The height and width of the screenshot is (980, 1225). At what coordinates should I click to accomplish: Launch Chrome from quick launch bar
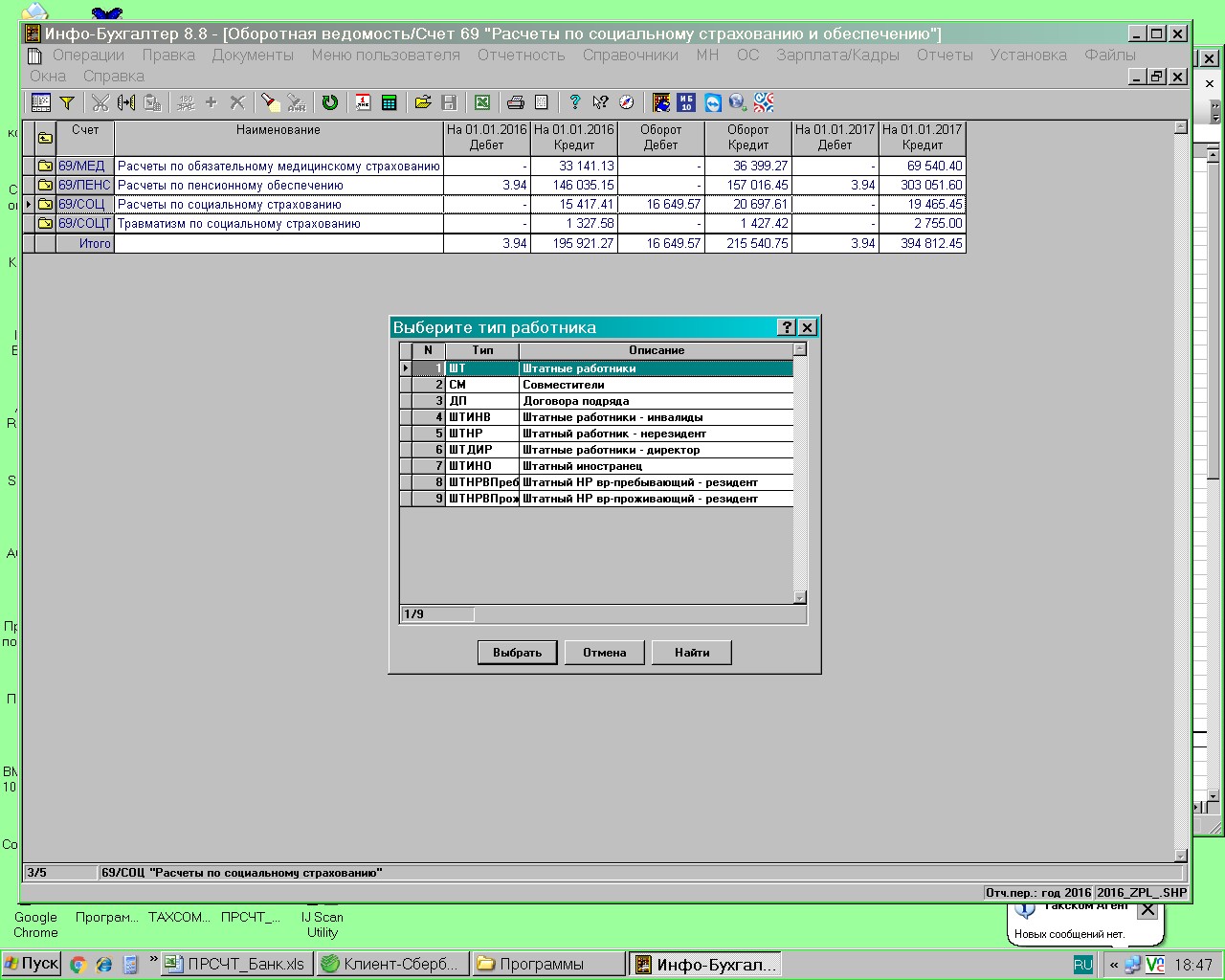(x=78, y=965)
